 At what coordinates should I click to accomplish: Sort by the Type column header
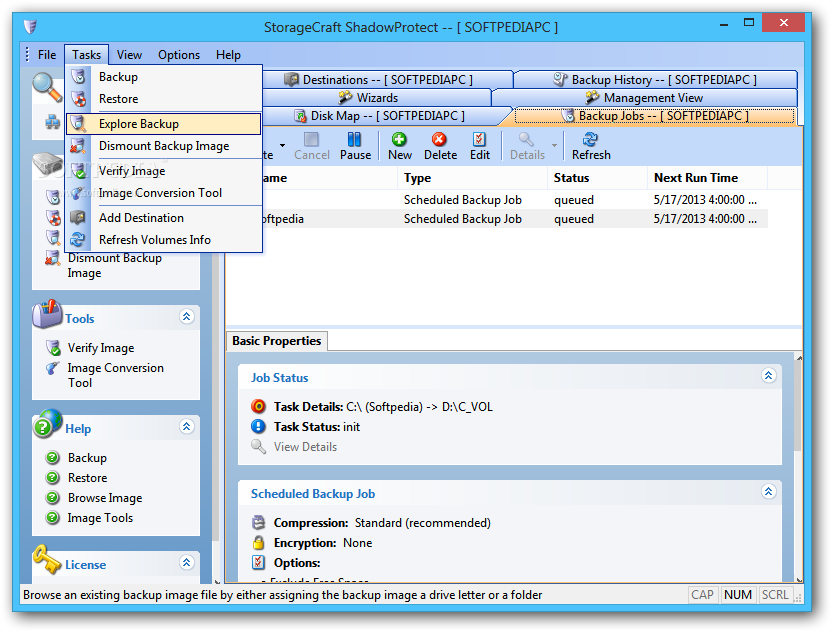pos(472,178)
